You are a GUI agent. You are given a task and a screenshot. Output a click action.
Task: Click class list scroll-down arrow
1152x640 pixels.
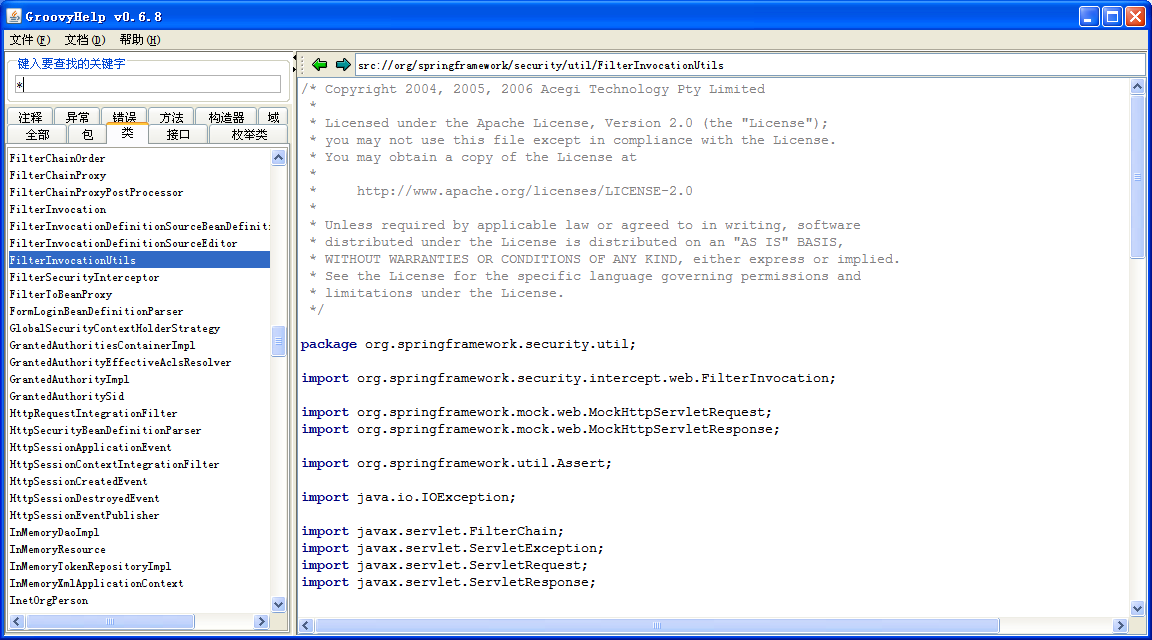coord(278,605)
